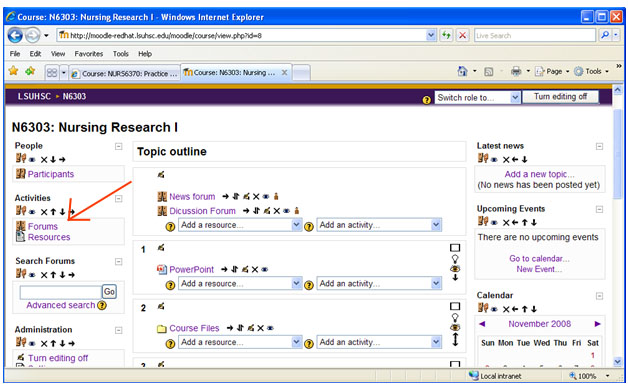Click the Search Forums text field
The image size is (628, 385).
pyautogui.click(x=60, y=292)
